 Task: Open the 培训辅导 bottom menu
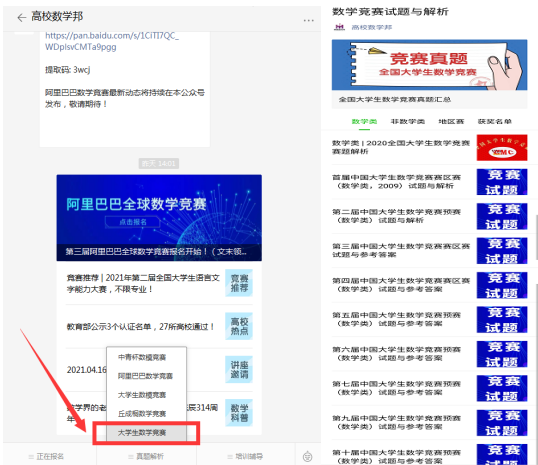tap(245, 456)
